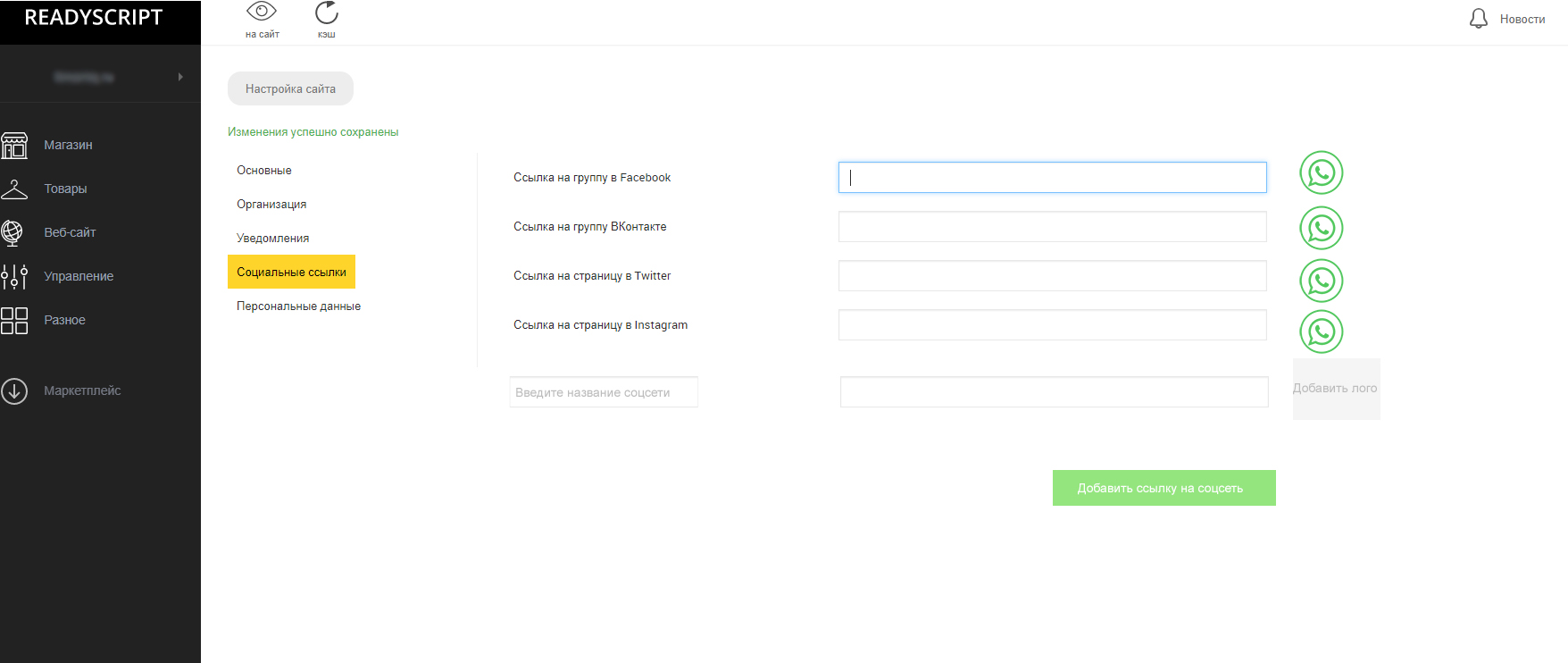Open Разное section with grid icon
1568x663 pixels.
point(14,320)
